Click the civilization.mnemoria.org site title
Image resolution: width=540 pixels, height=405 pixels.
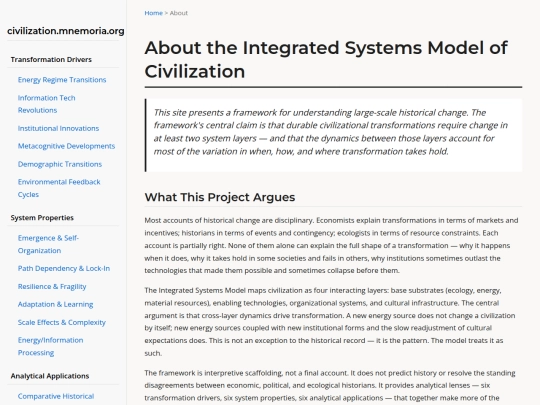pos(66,31)
